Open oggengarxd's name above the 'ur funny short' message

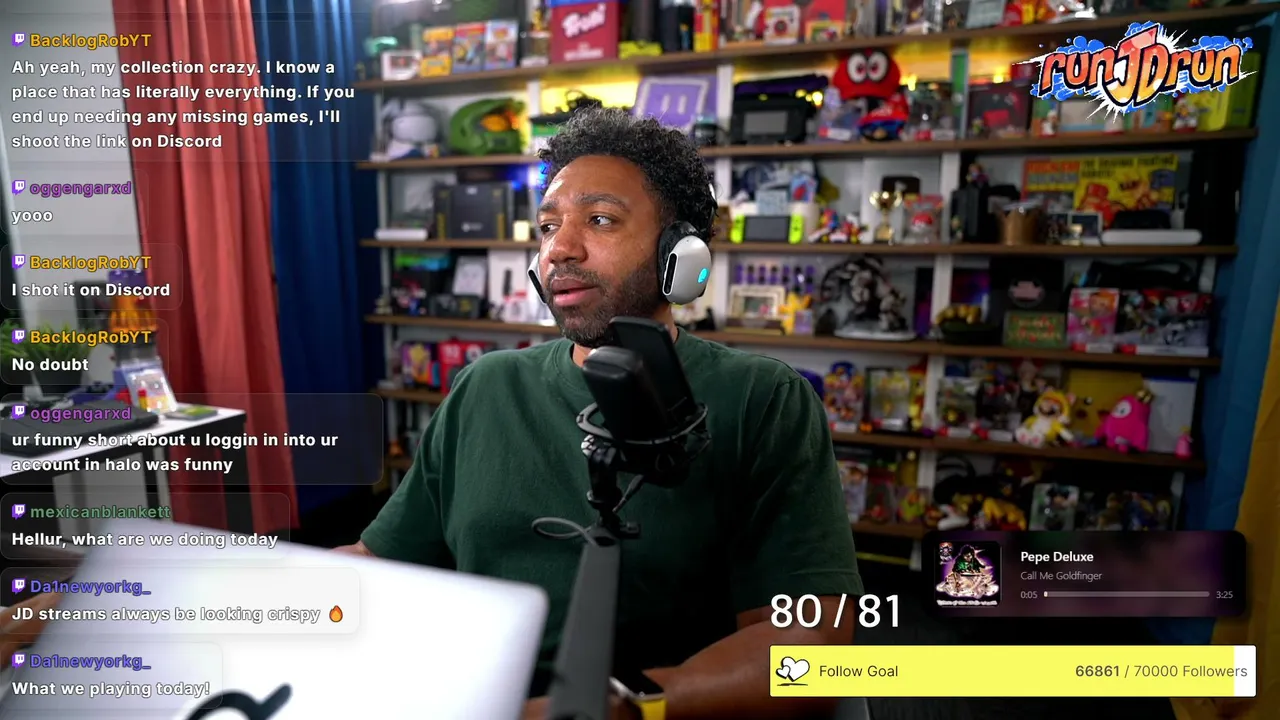(81, 413)
